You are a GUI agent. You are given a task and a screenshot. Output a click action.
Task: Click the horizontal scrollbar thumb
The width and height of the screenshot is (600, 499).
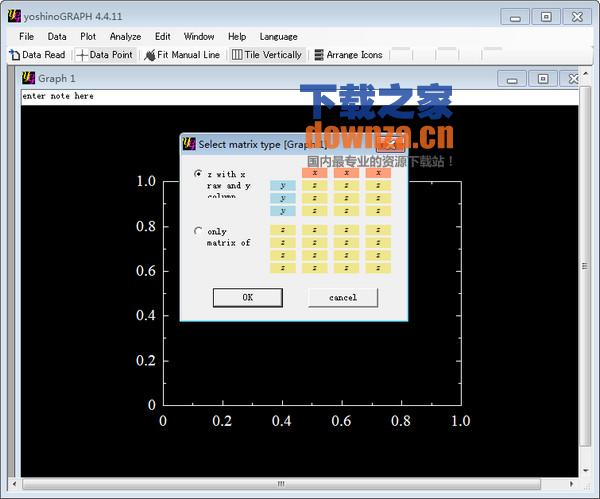[281, 484]
